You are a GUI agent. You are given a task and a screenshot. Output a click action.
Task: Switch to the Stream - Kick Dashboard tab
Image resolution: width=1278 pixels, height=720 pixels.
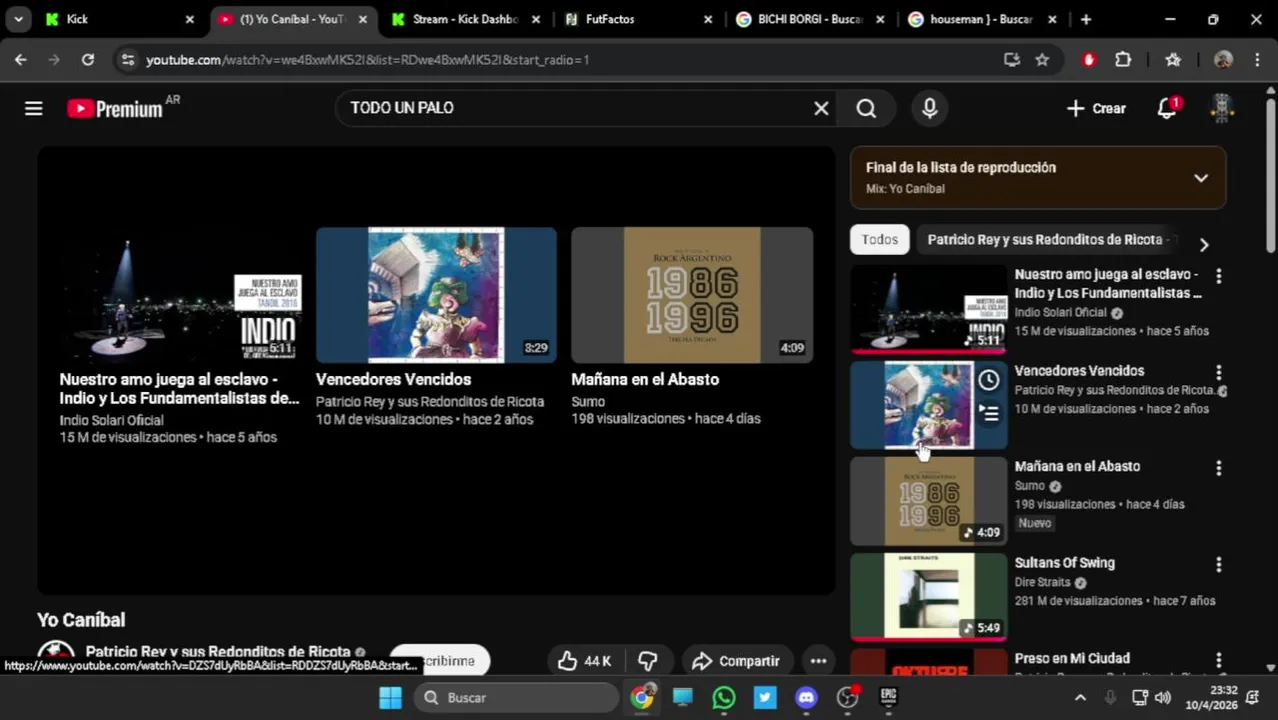466,19
